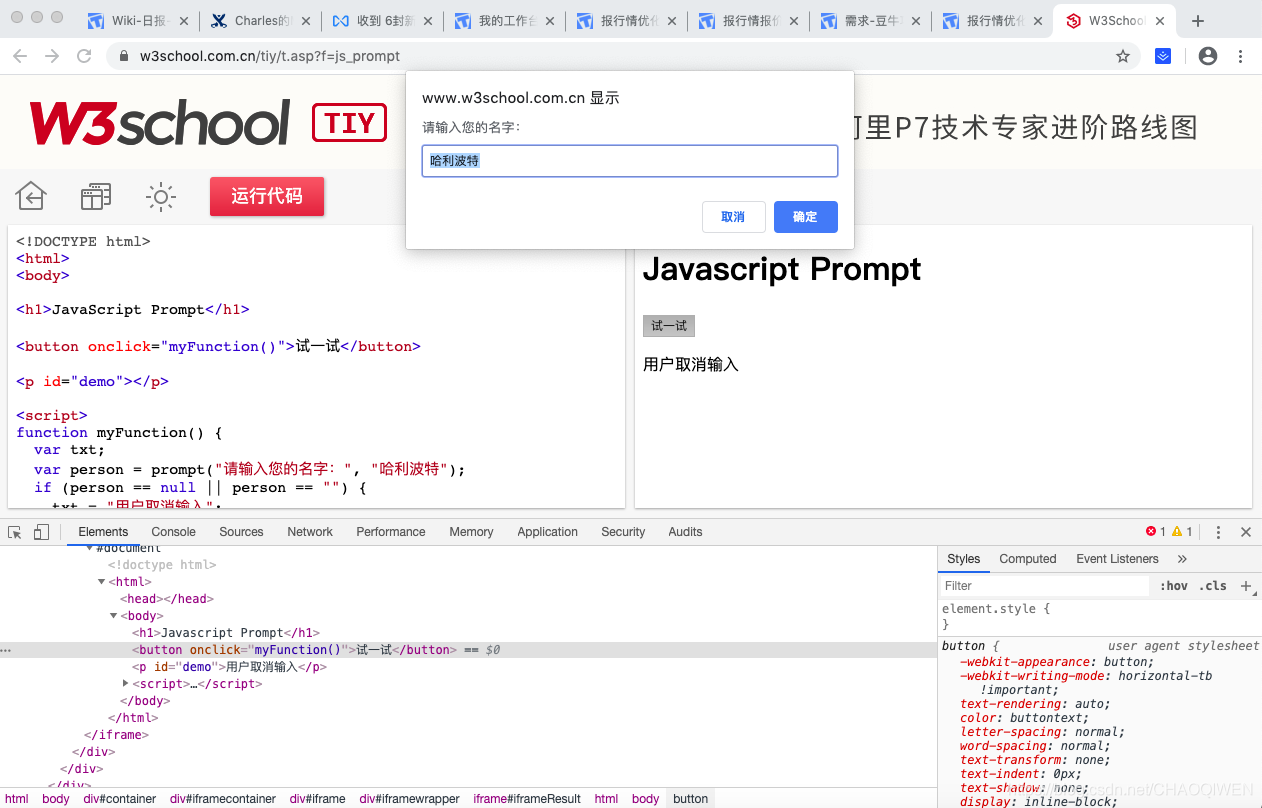Click the 确定 button in prompt dialog
This screenshot has height=808, width=1262.
(805, 217)
